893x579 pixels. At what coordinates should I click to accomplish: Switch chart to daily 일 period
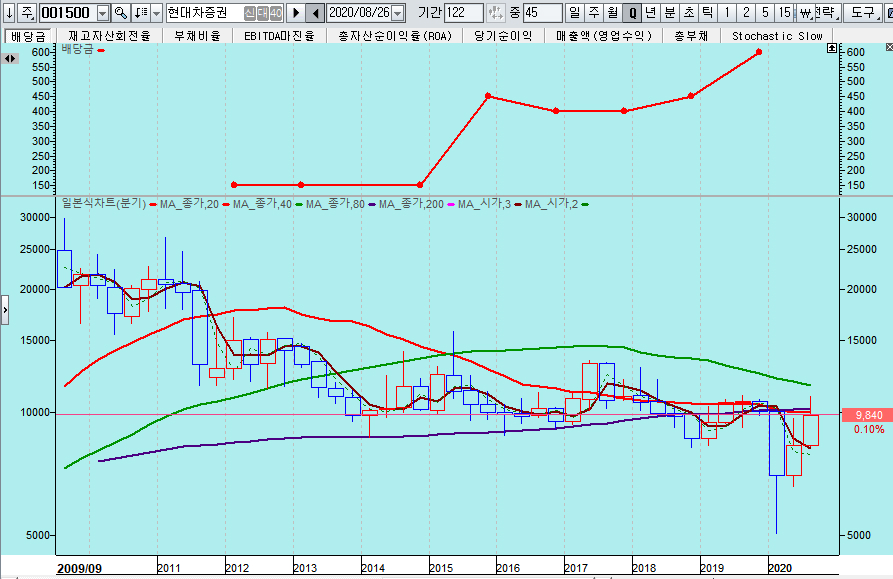[x=574, y=13]
